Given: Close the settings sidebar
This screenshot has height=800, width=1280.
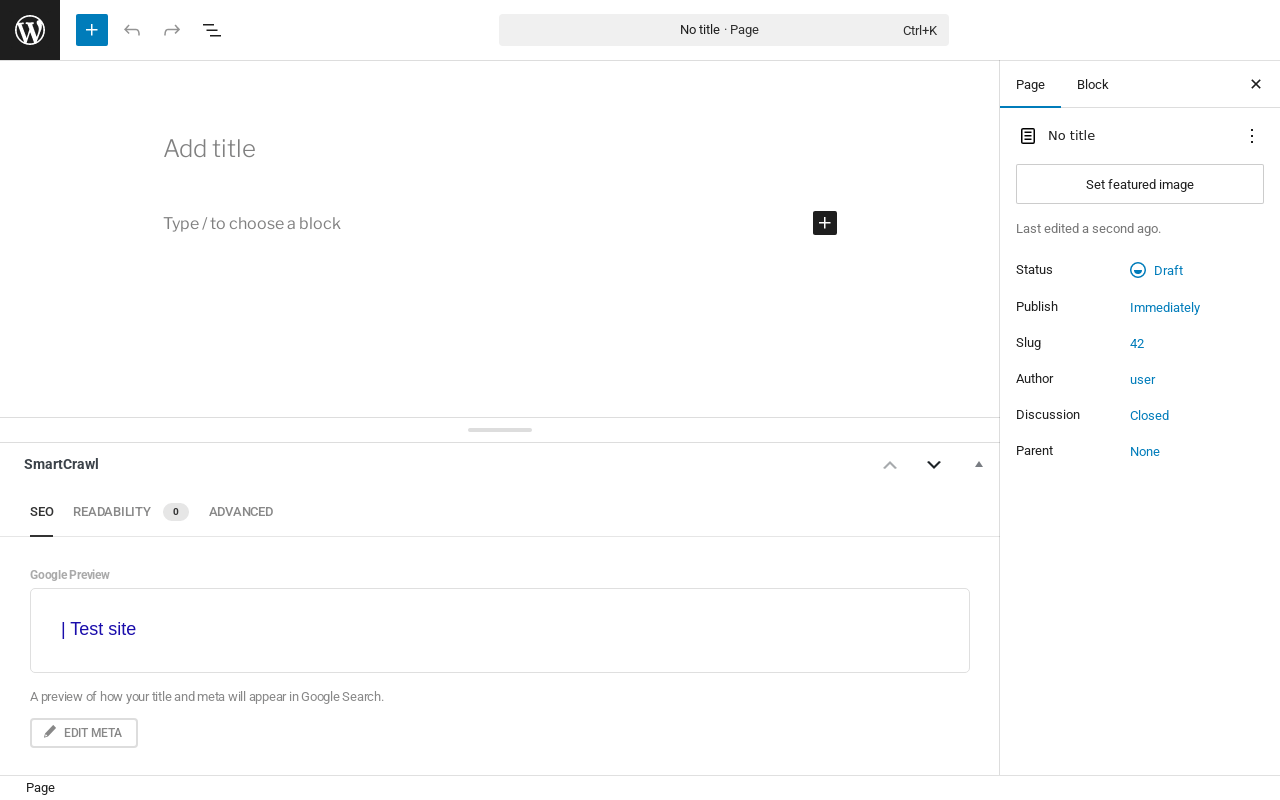Looking at the screenshot, I should 1256,85.
